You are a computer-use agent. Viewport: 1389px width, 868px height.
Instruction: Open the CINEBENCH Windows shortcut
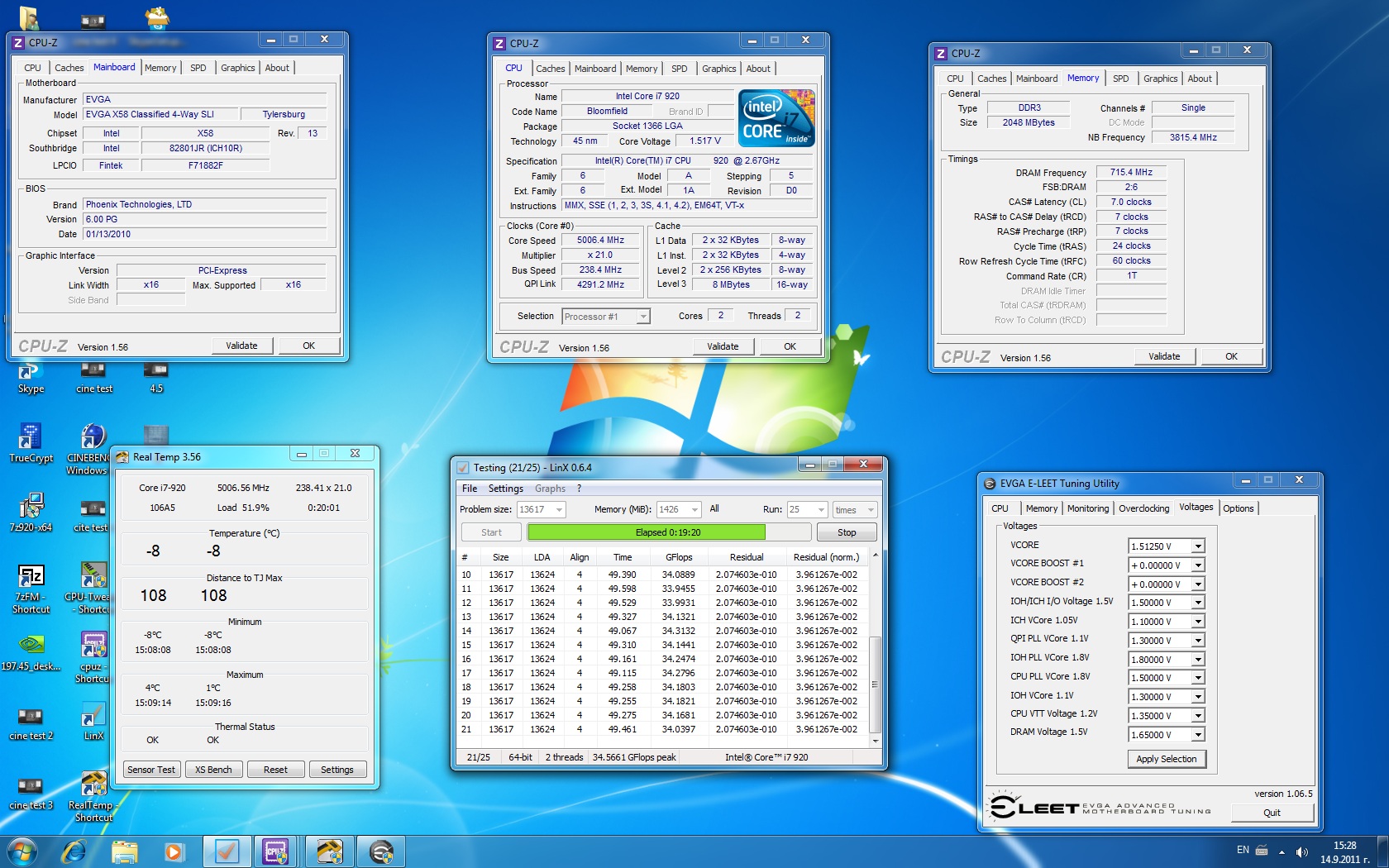(x=91, y=449)
